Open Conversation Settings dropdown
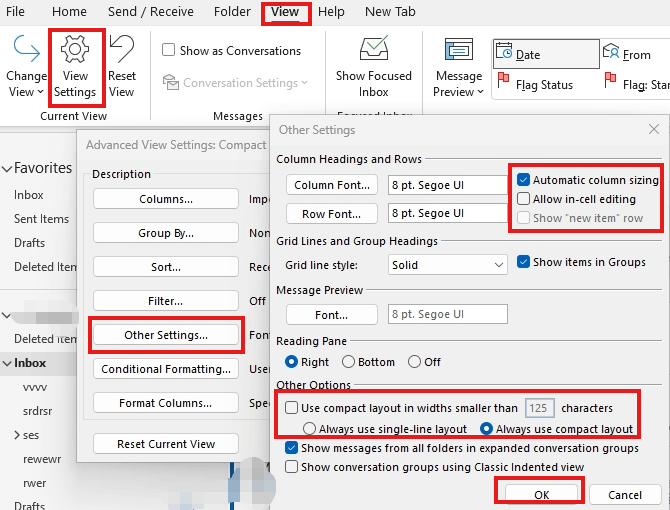Image resolution: width=670 pixels, height=510 pixels. pyautogui.click(x=235, y=82)
